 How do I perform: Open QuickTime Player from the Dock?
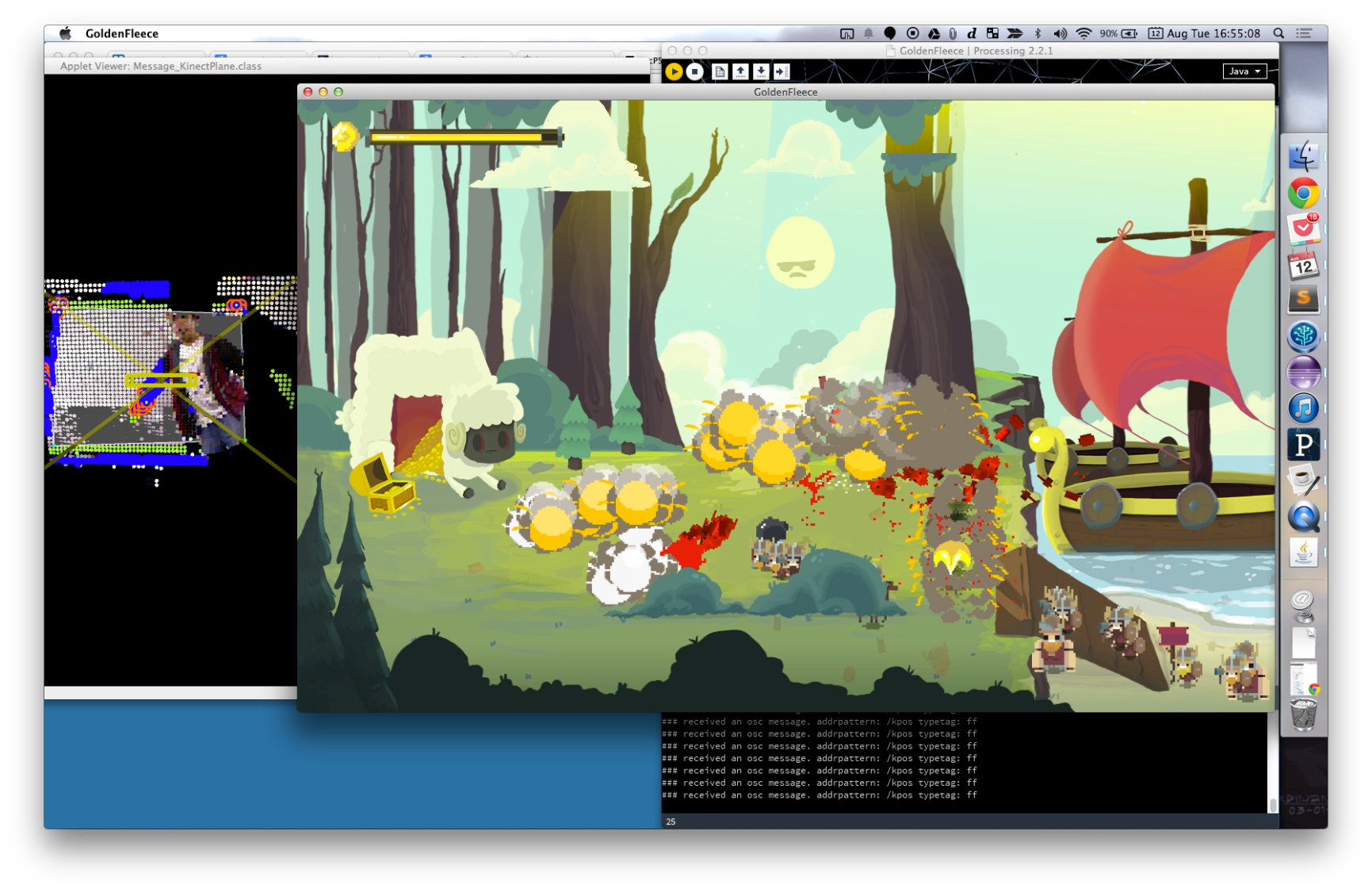[1303, 517]
